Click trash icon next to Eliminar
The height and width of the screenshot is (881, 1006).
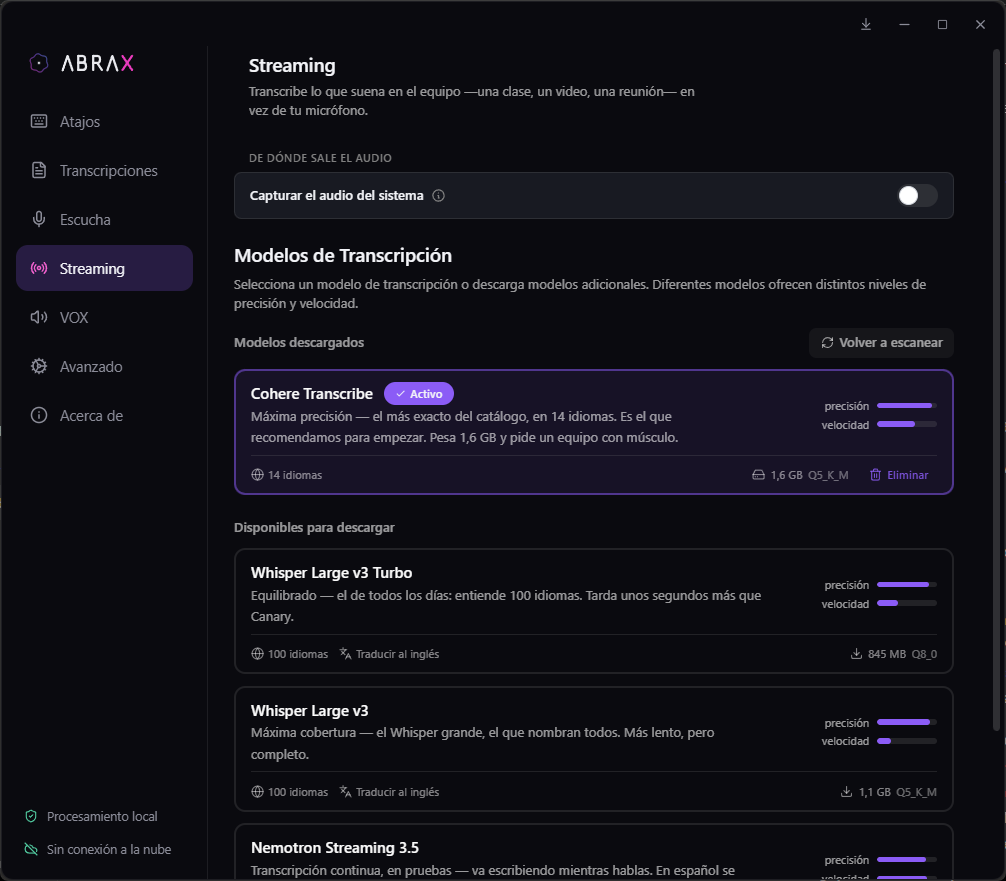(x=875, y=475)
